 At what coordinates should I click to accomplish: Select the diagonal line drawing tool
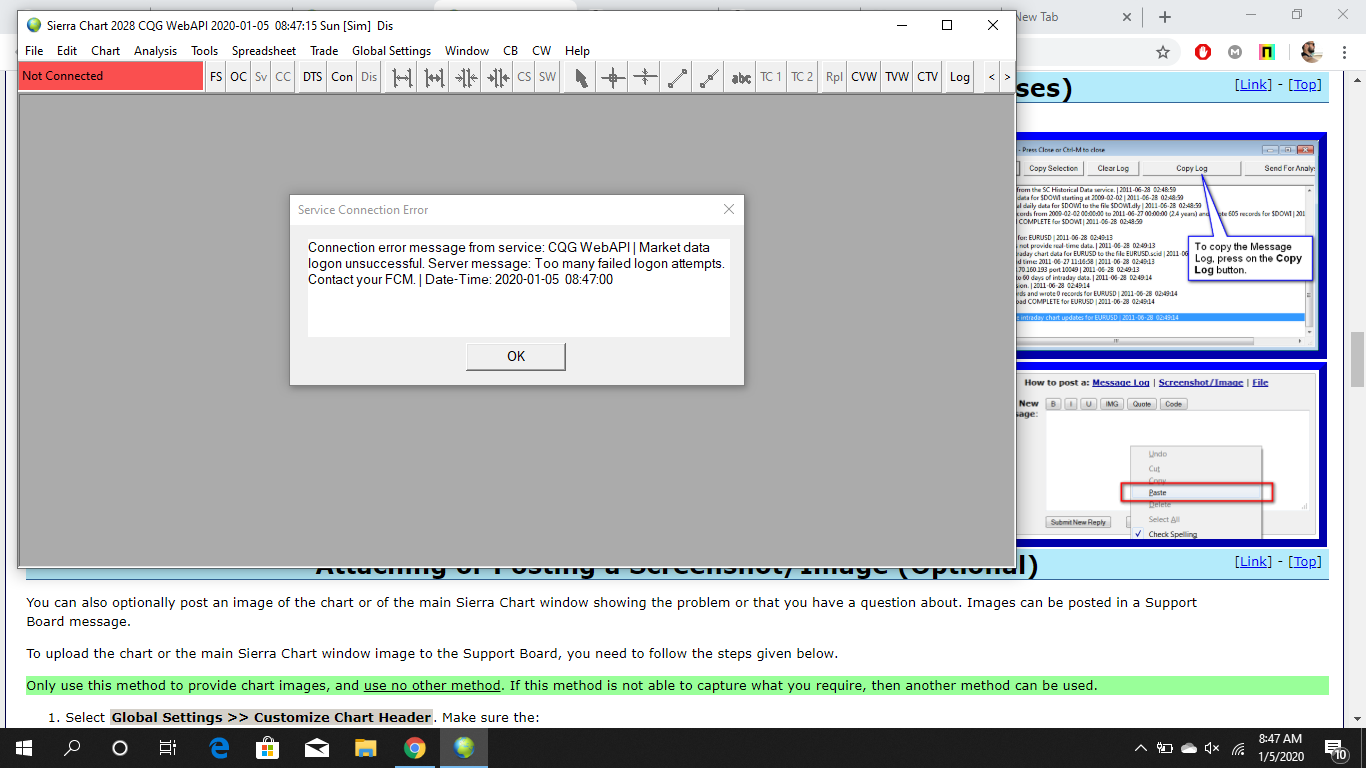click(677, 77)
